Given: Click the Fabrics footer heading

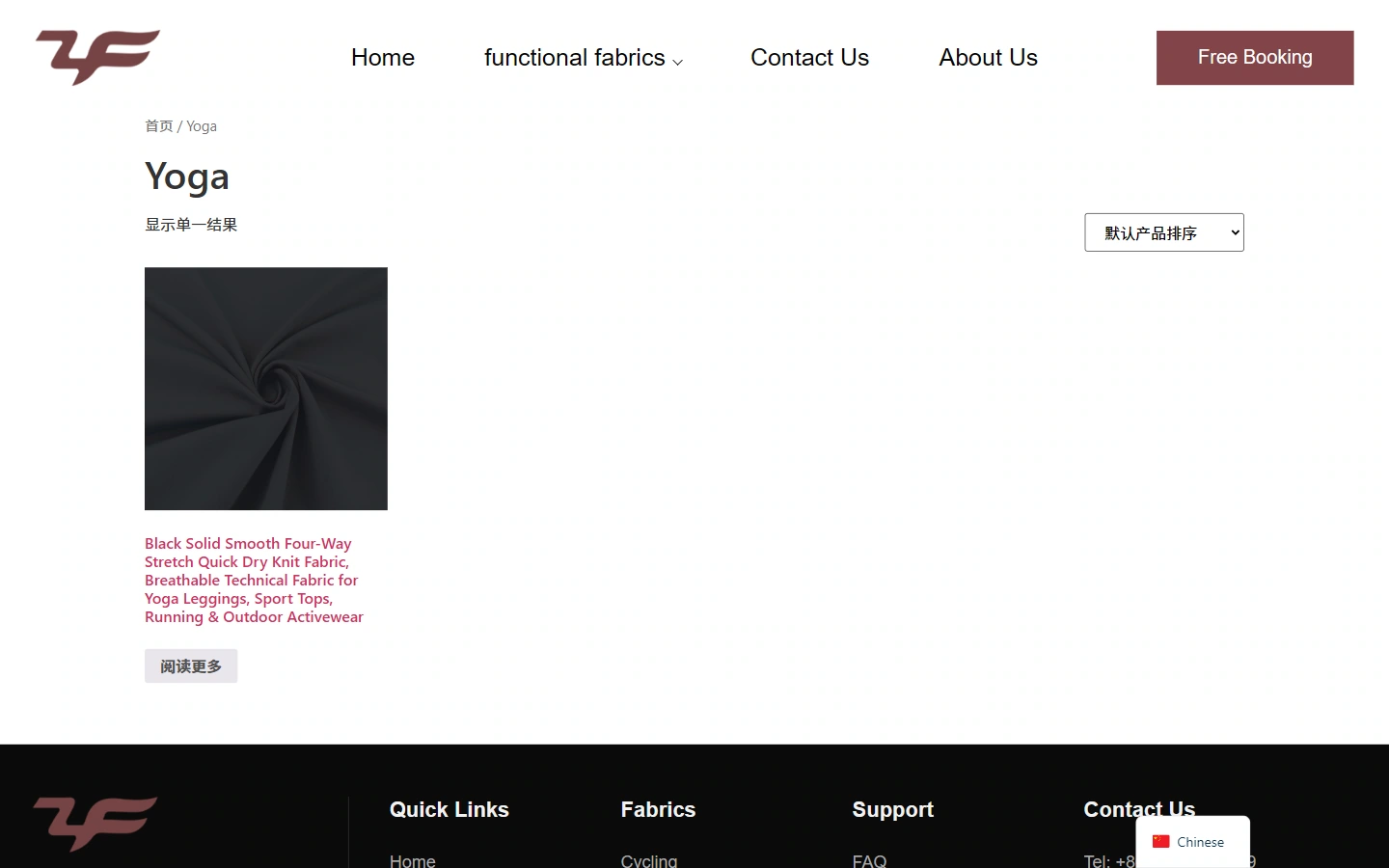Looking at the screenshot, I should click(659, 810).
